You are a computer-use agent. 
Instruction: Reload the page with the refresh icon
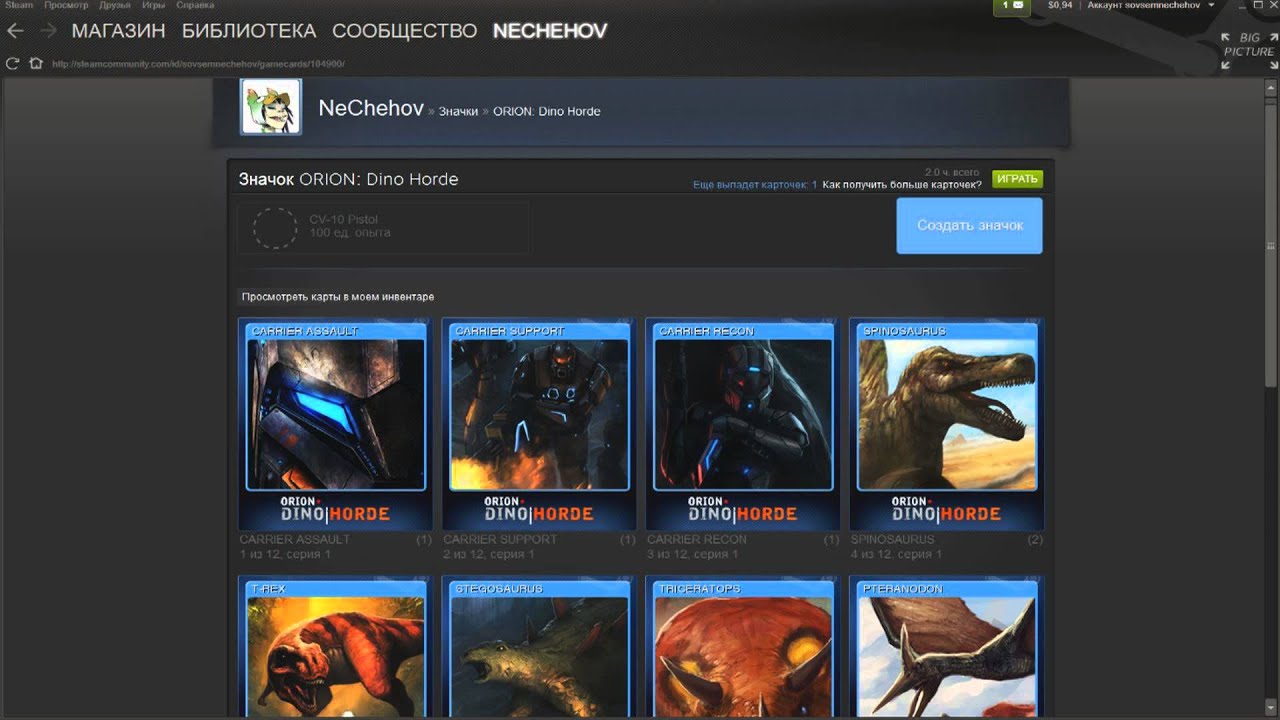point(13,63)
